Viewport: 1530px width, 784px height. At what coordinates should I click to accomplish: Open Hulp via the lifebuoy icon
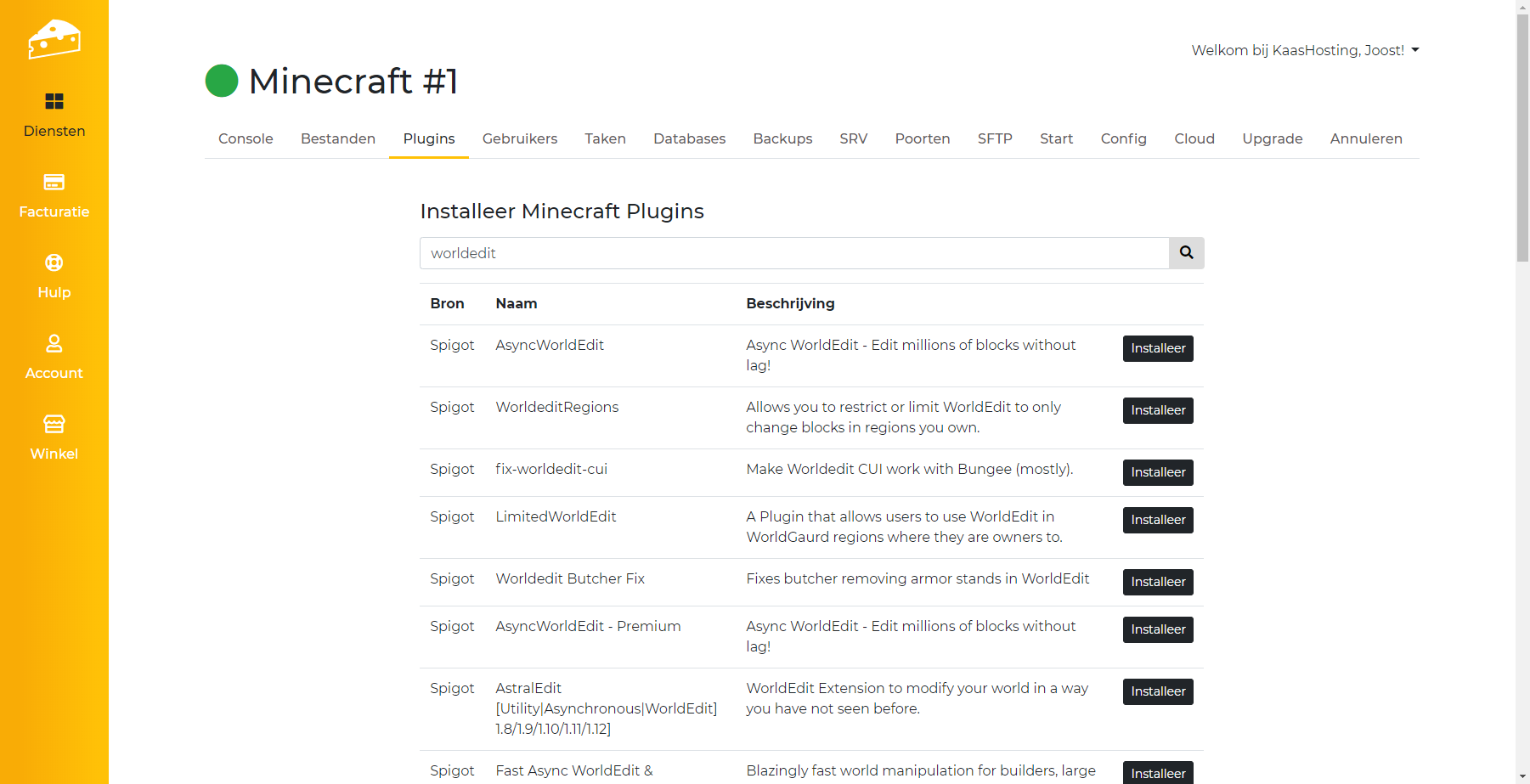point(54,263)
